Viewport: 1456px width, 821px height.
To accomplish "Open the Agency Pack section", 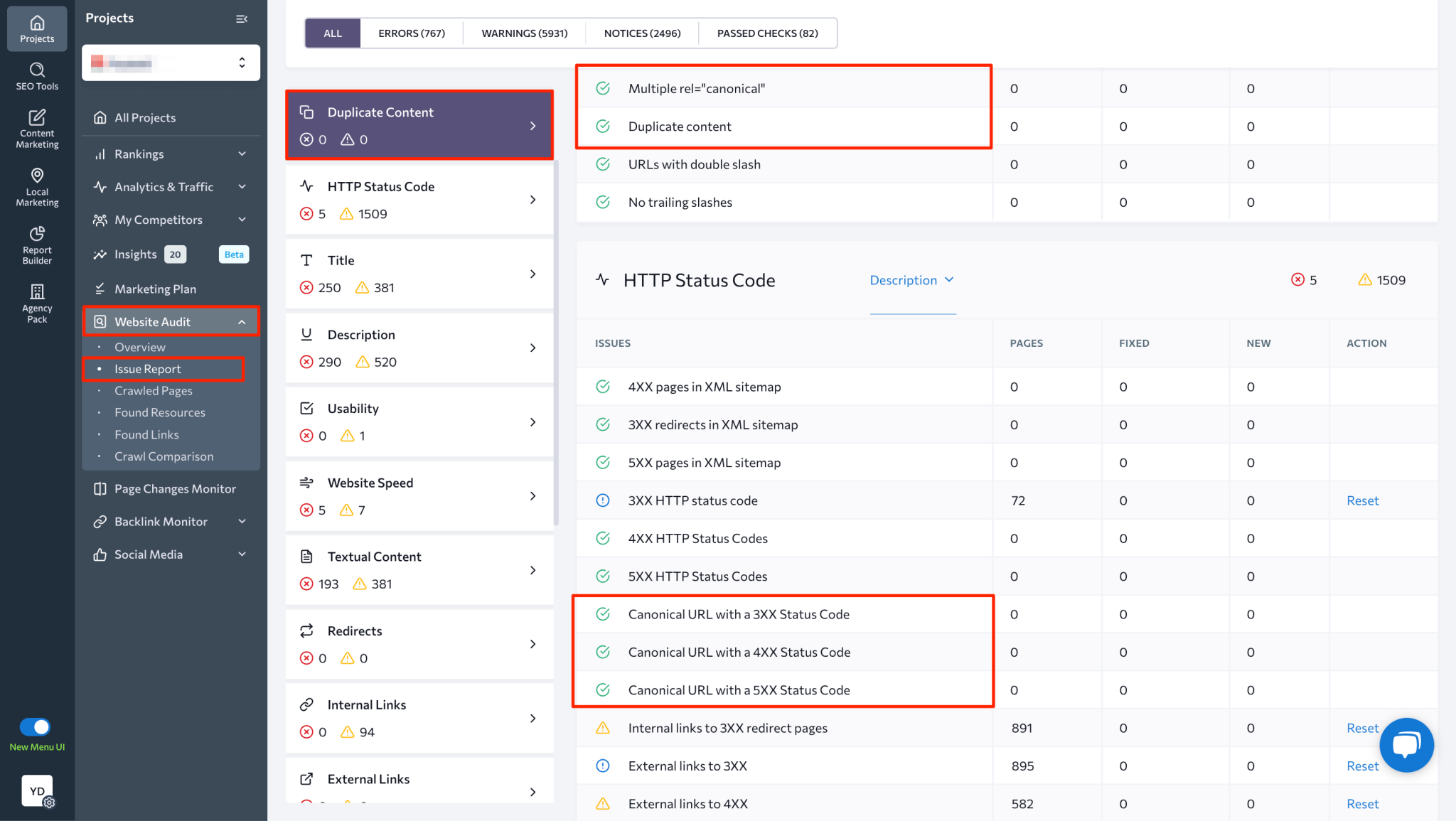I will click(x=36, y=302).
